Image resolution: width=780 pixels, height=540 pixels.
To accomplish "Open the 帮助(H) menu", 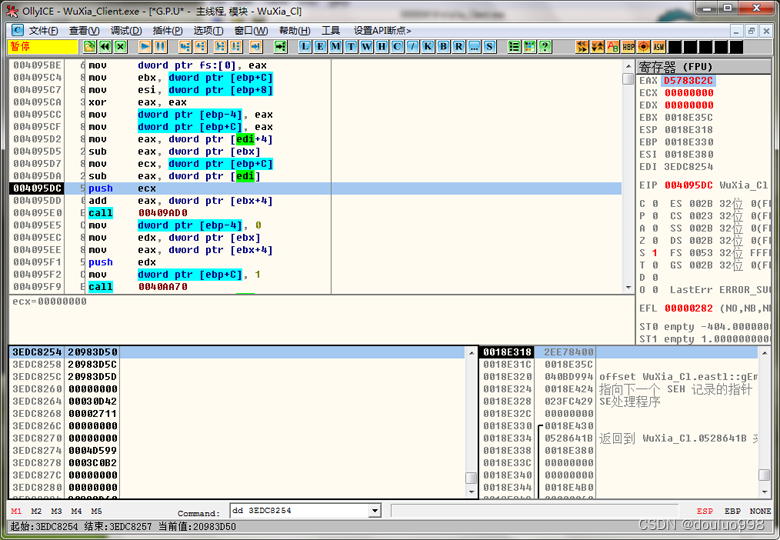I will (295, 31).
